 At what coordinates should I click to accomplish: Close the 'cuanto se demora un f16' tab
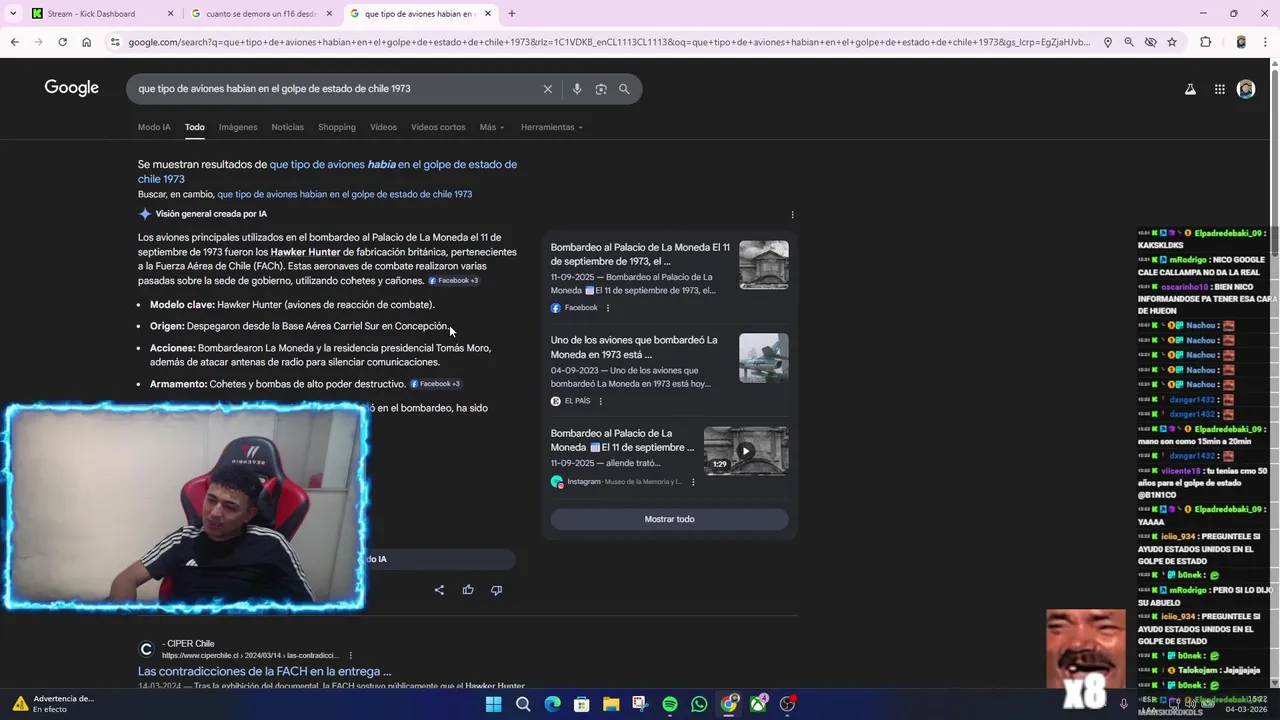tap(329, 14)
